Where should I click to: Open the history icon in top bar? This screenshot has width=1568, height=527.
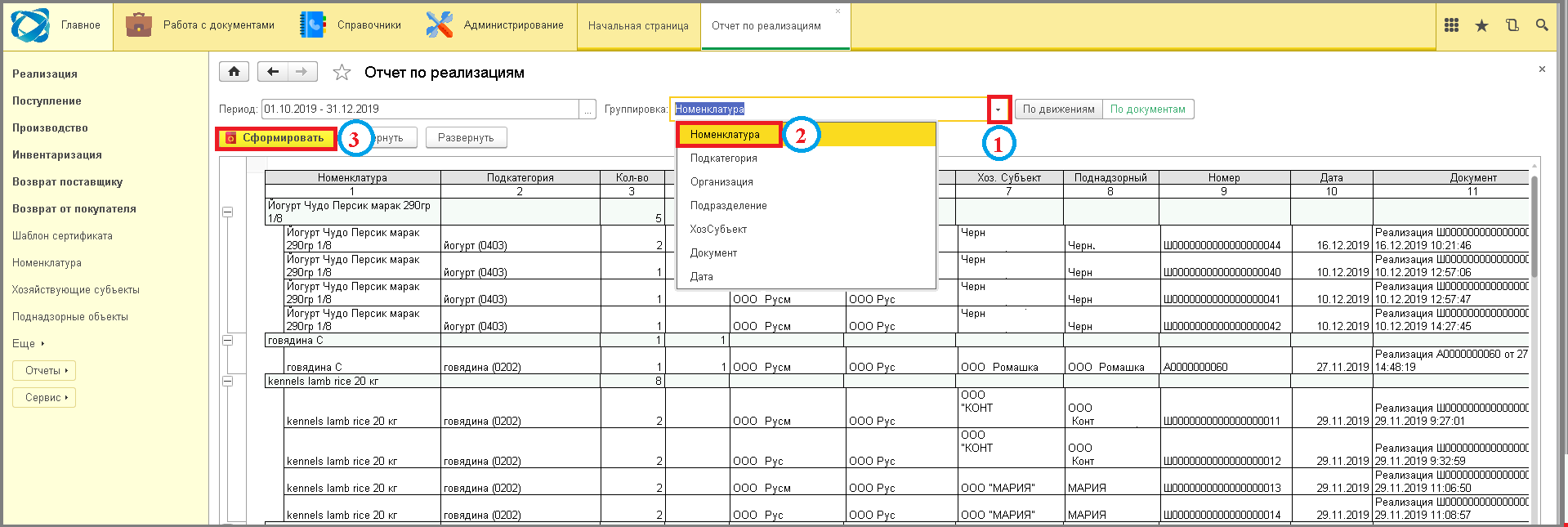(x=1512, y=25)
